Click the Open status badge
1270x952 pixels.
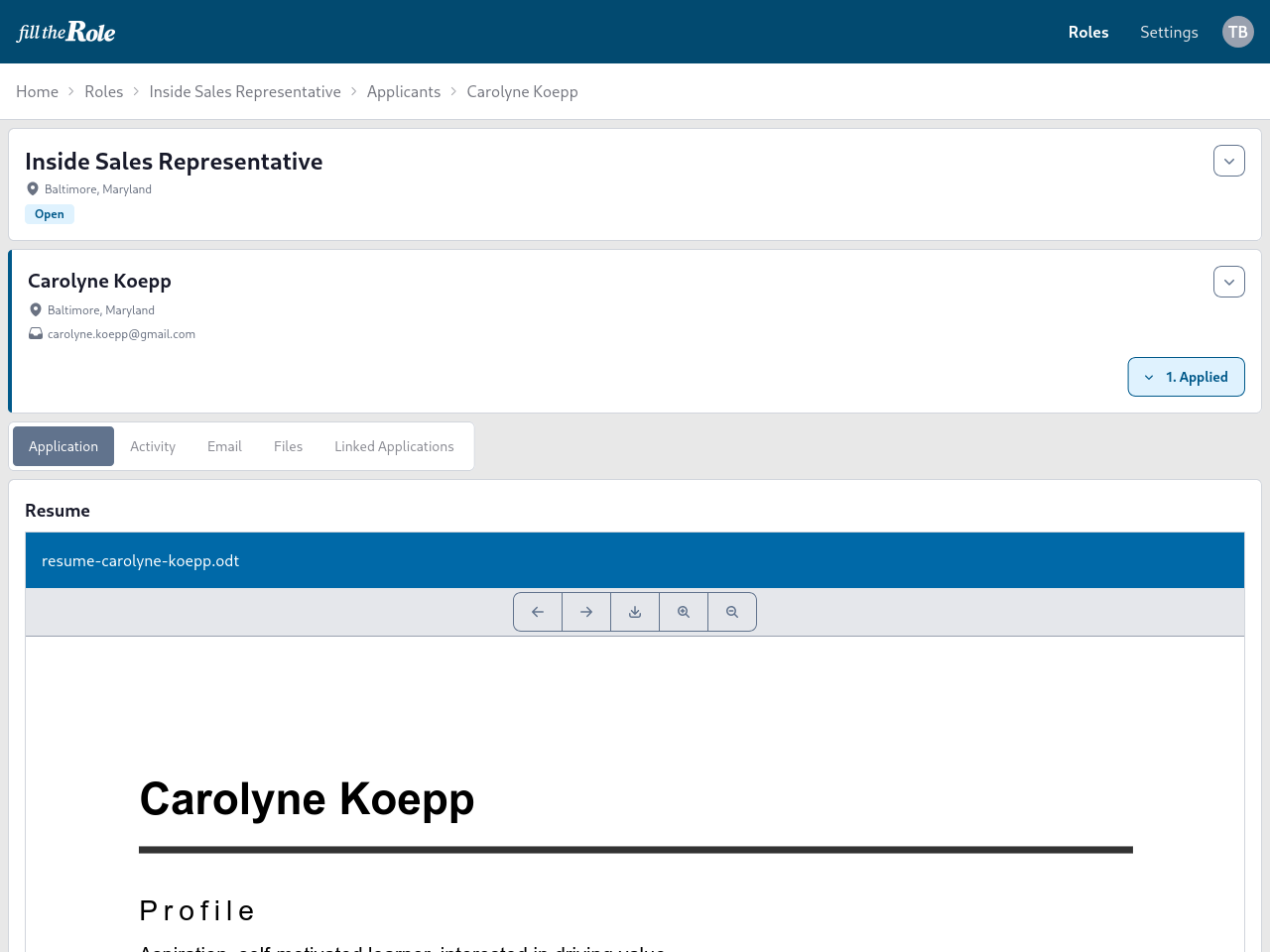point(49,213)
